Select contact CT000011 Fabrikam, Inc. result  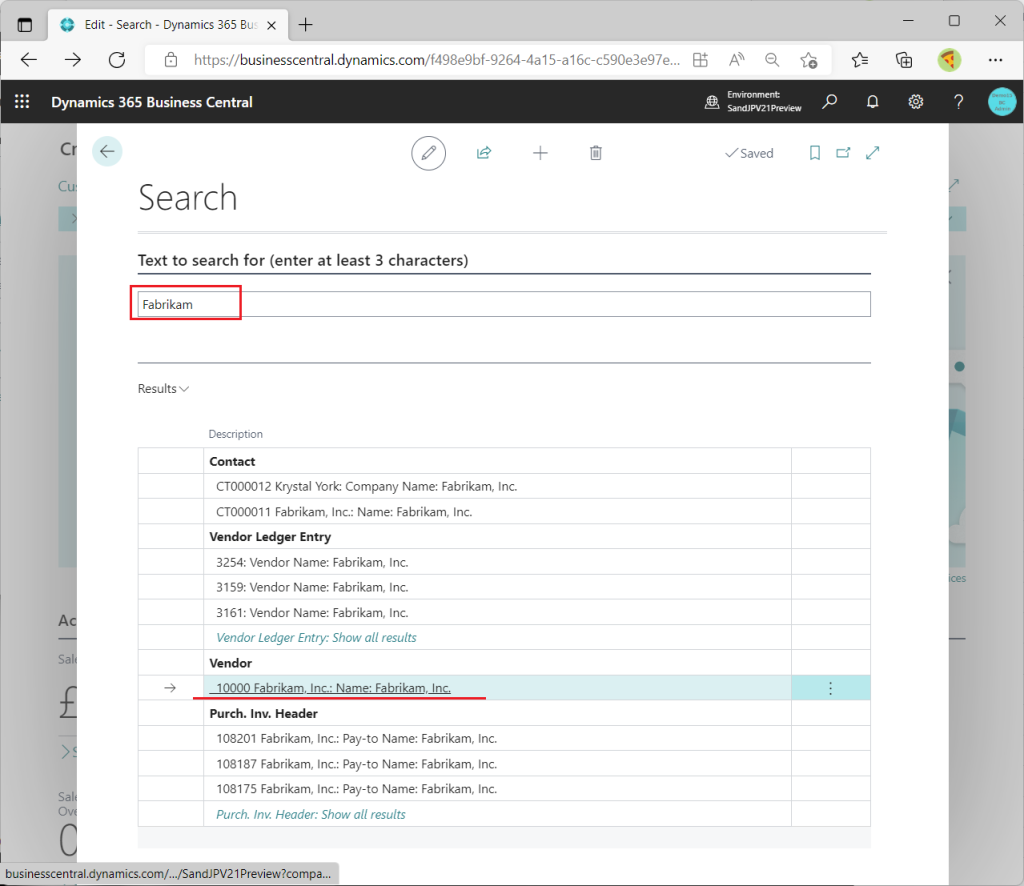[x=344, y=512]
